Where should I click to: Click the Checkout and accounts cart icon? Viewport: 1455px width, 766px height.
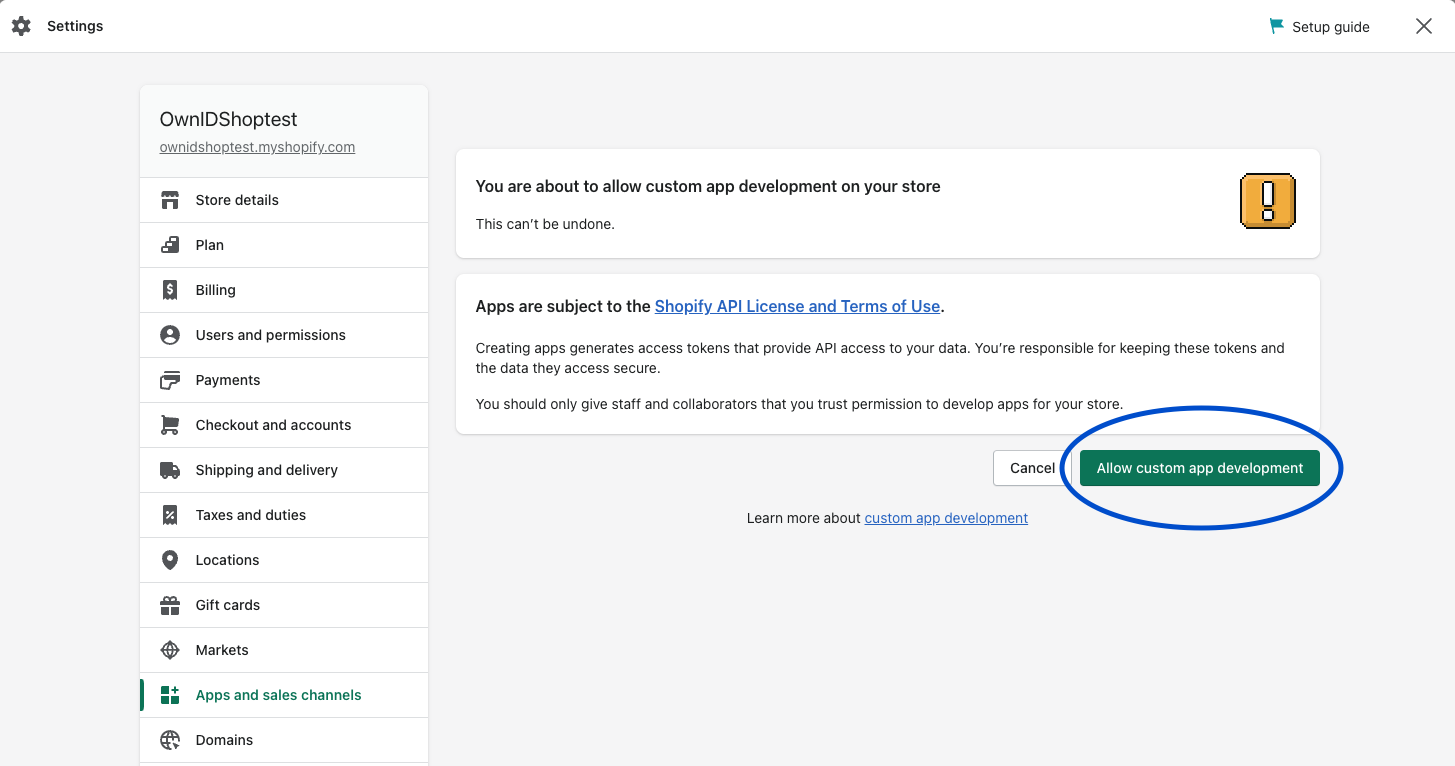(169, 424)
